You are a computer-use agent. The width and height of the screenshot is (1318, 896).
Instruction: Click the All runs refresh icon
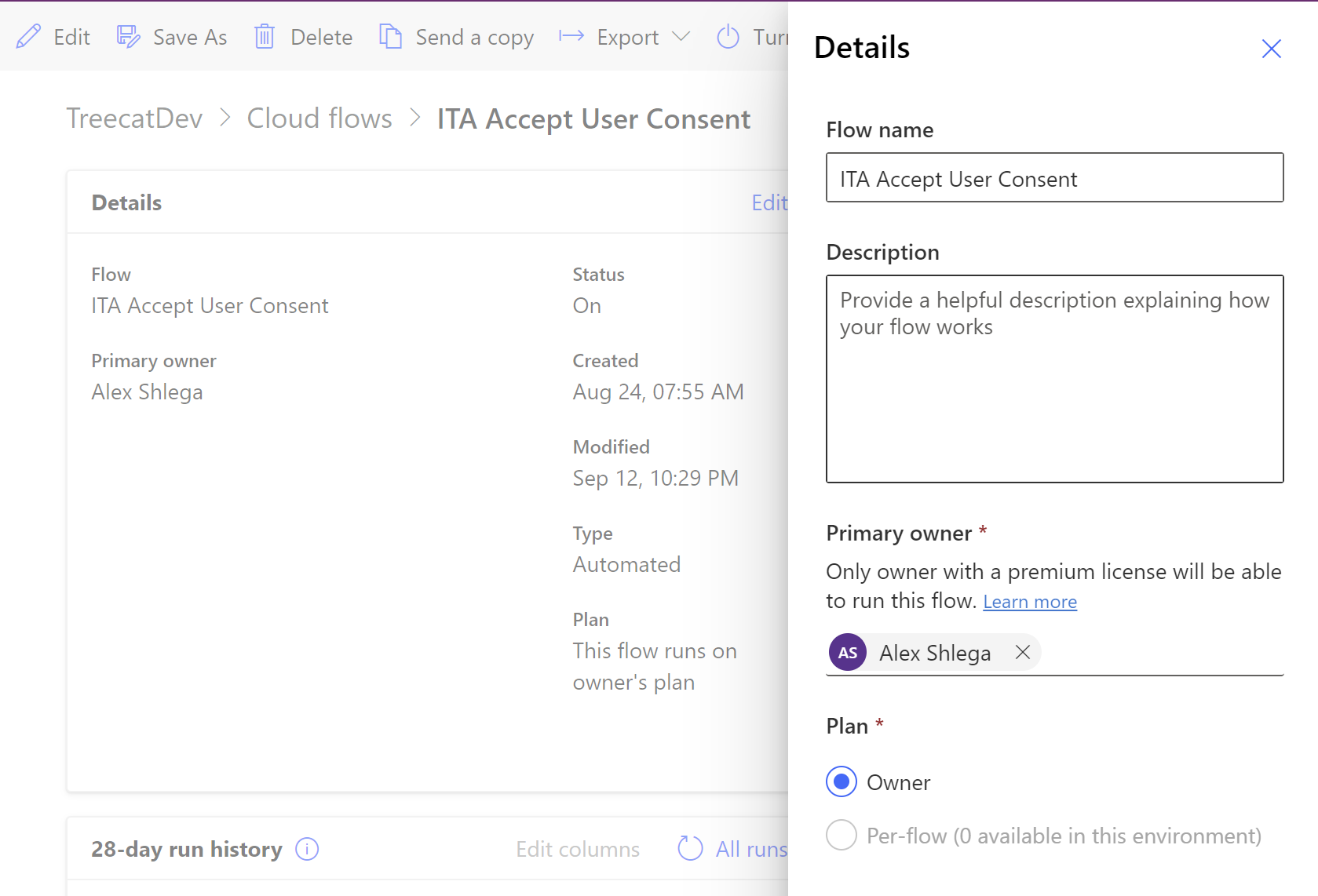pos(688,848)
